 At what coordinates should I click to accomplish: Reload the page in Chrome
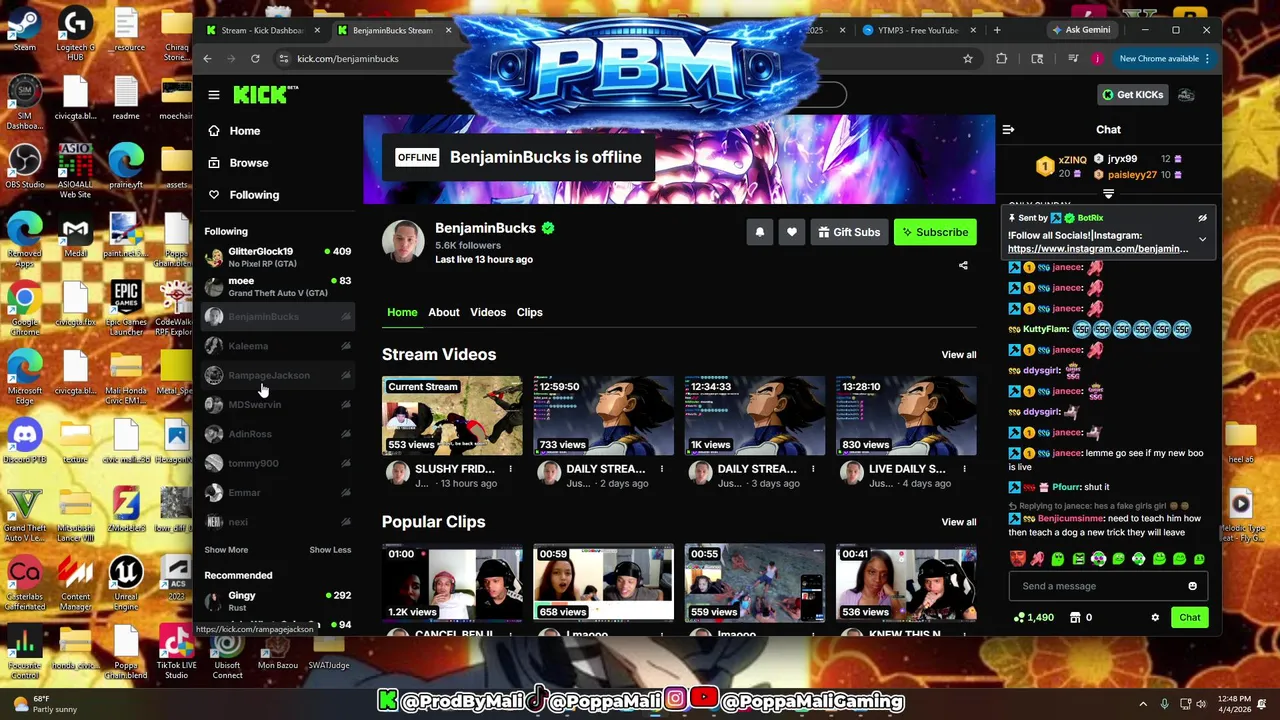point(255,59)
